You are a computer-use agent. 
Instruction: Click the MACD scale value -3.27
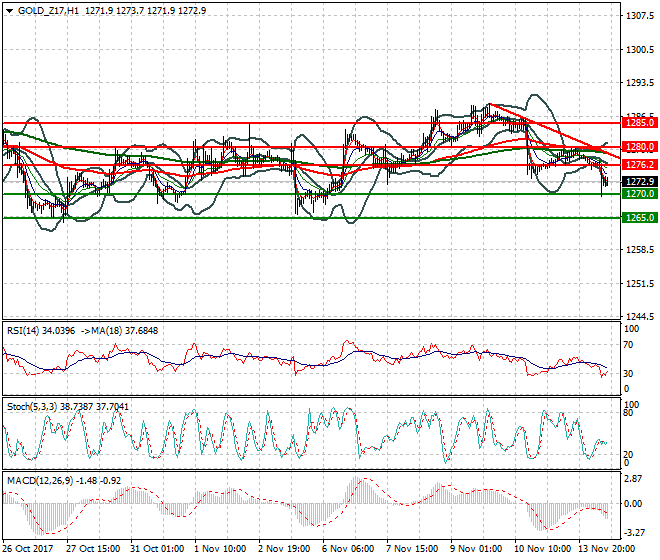(x=634, y=533)
